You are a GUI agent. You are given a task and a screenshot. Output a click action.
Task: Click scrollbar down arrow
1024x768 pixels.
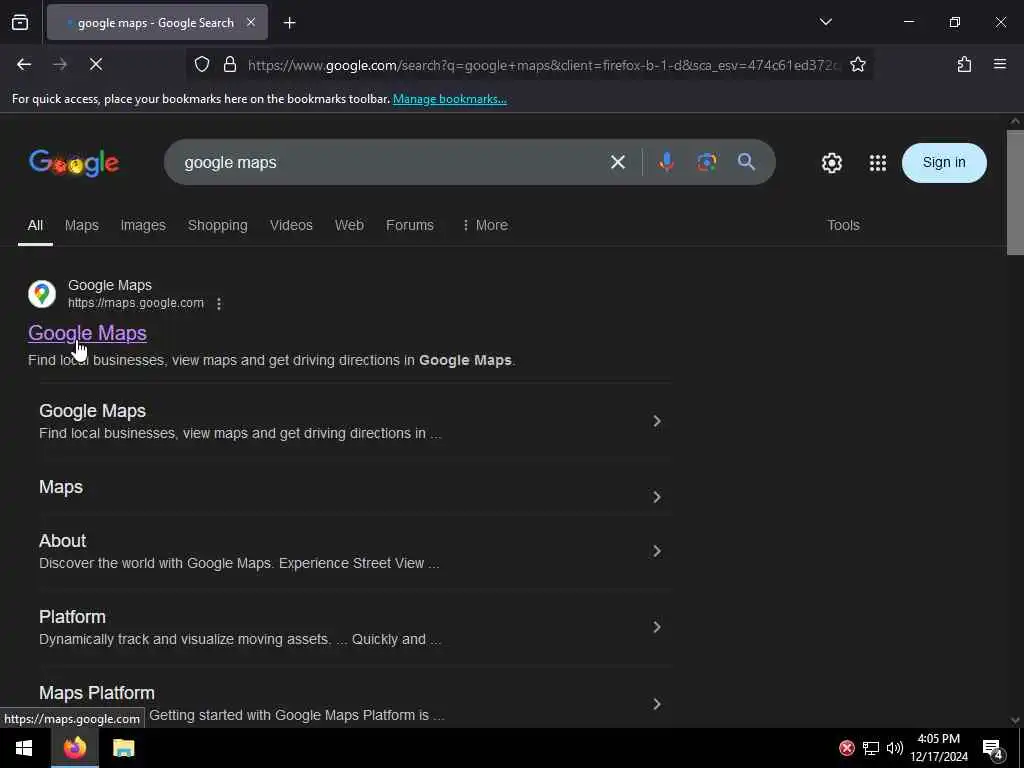(x=1015, y=720)
